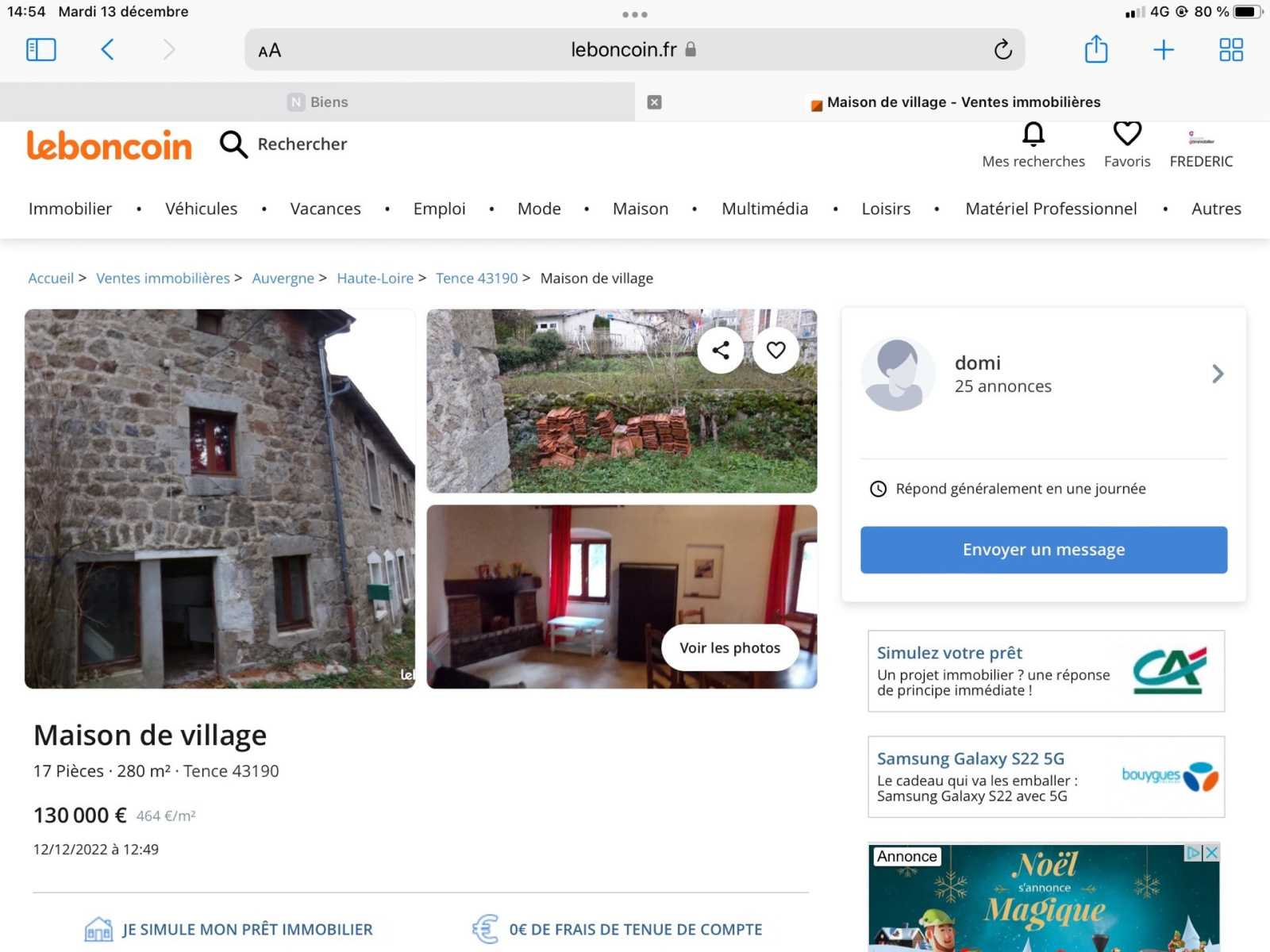Expand seller domi profile chevron
The image size is (1270, 952).
click(x=1217, y=374)
